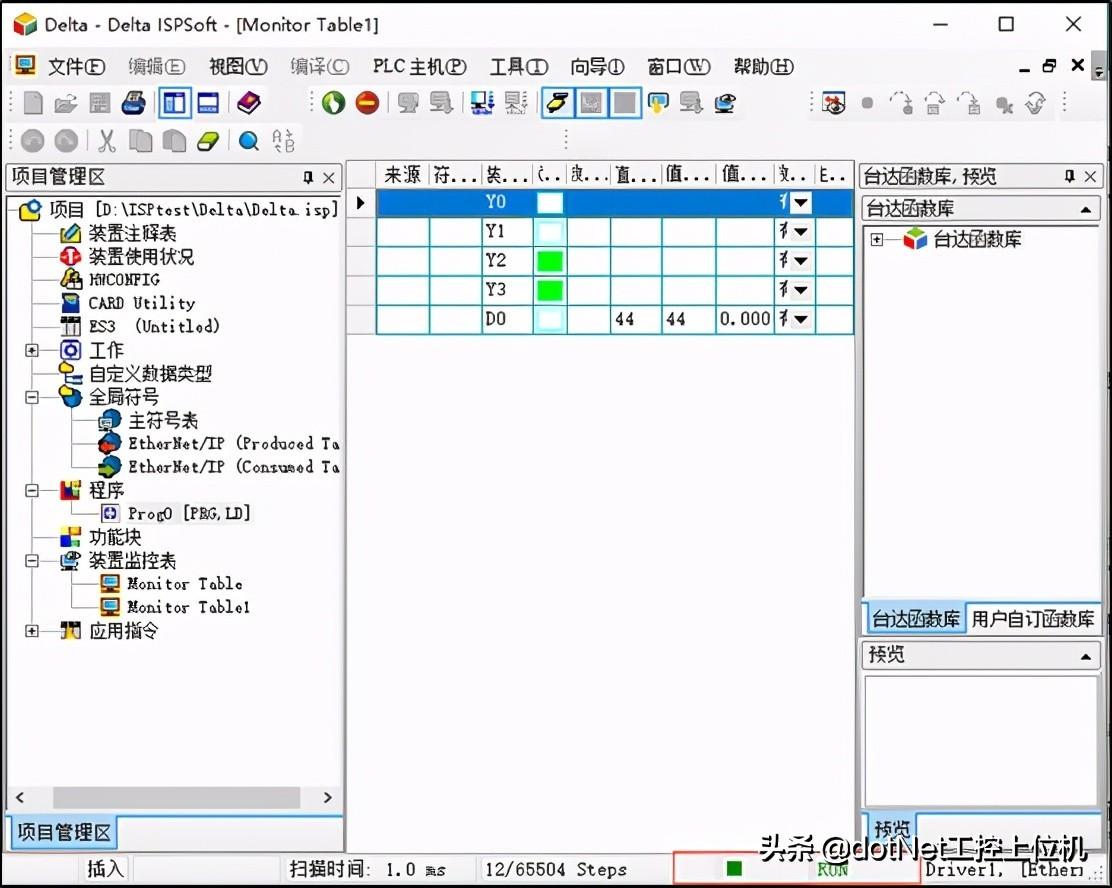The width and height of the screenshot is (1112, 888).
Task: Click the Set device value hand icon
Action: [658, 104]
